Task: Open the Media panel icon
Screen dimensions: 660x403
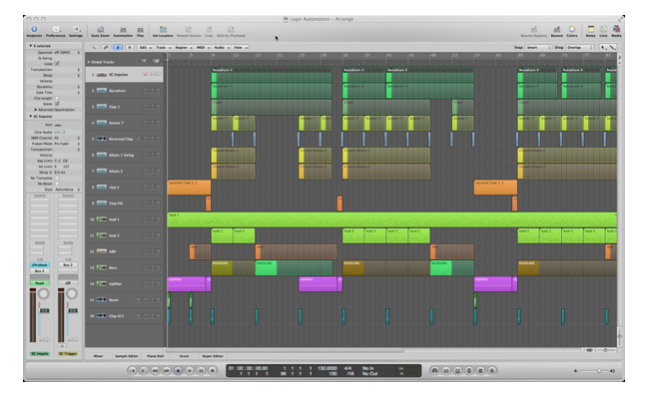Action: [616, 31]
